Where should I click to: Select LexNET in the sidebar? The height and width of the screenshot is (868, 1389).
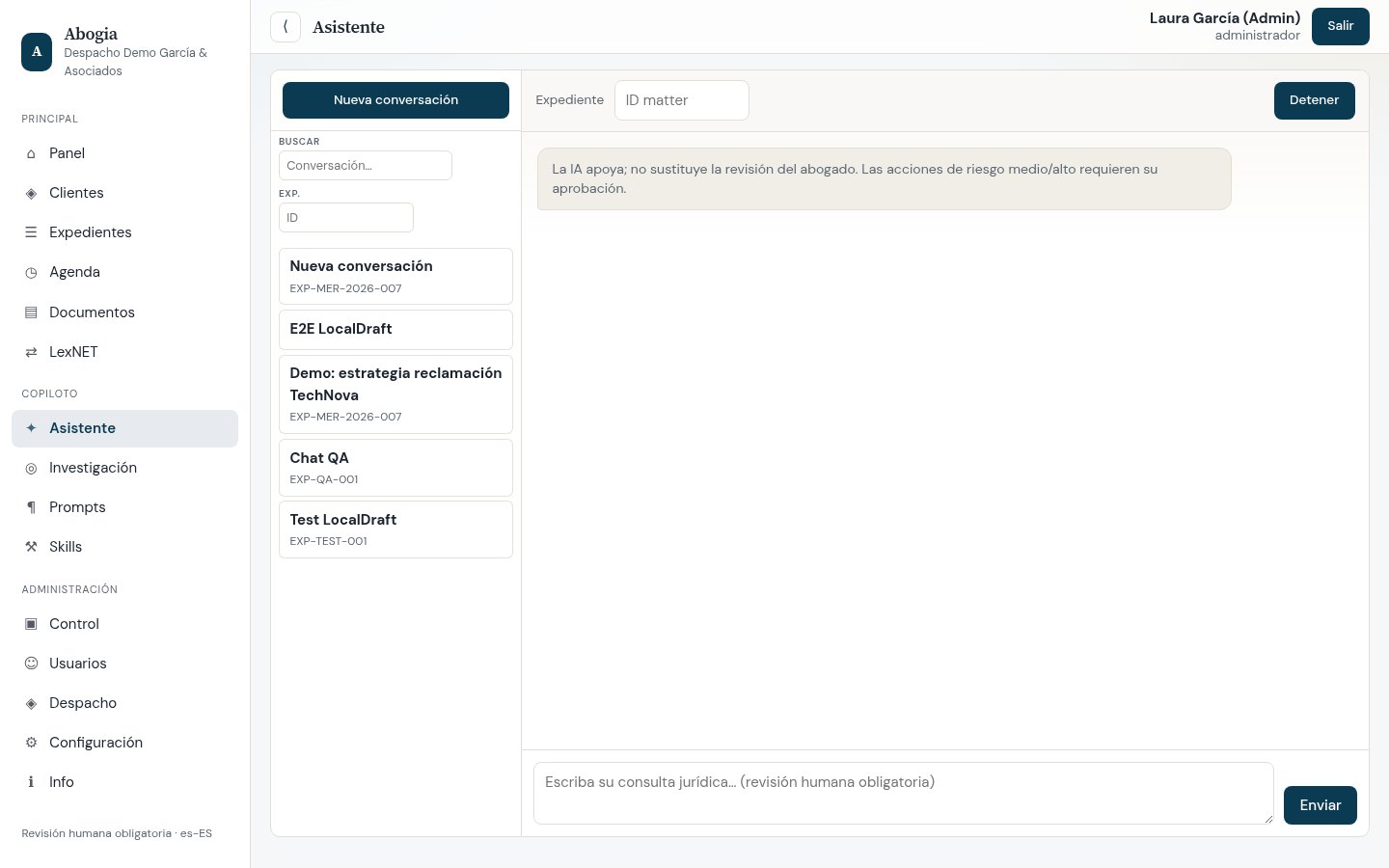click(x=124, y=352)
